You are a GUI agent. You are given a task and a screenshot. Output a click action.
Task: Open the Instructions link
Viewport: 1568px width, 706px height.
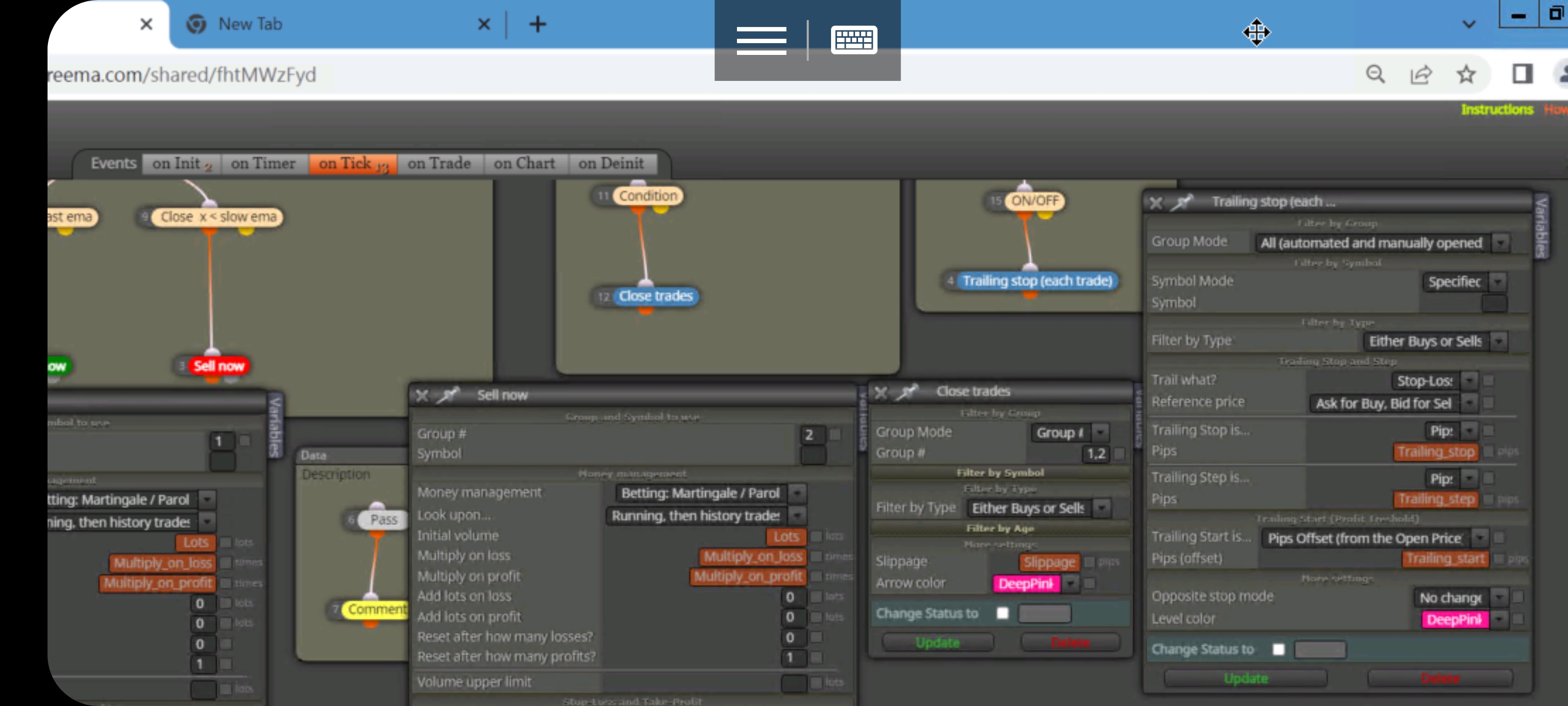1497,110
